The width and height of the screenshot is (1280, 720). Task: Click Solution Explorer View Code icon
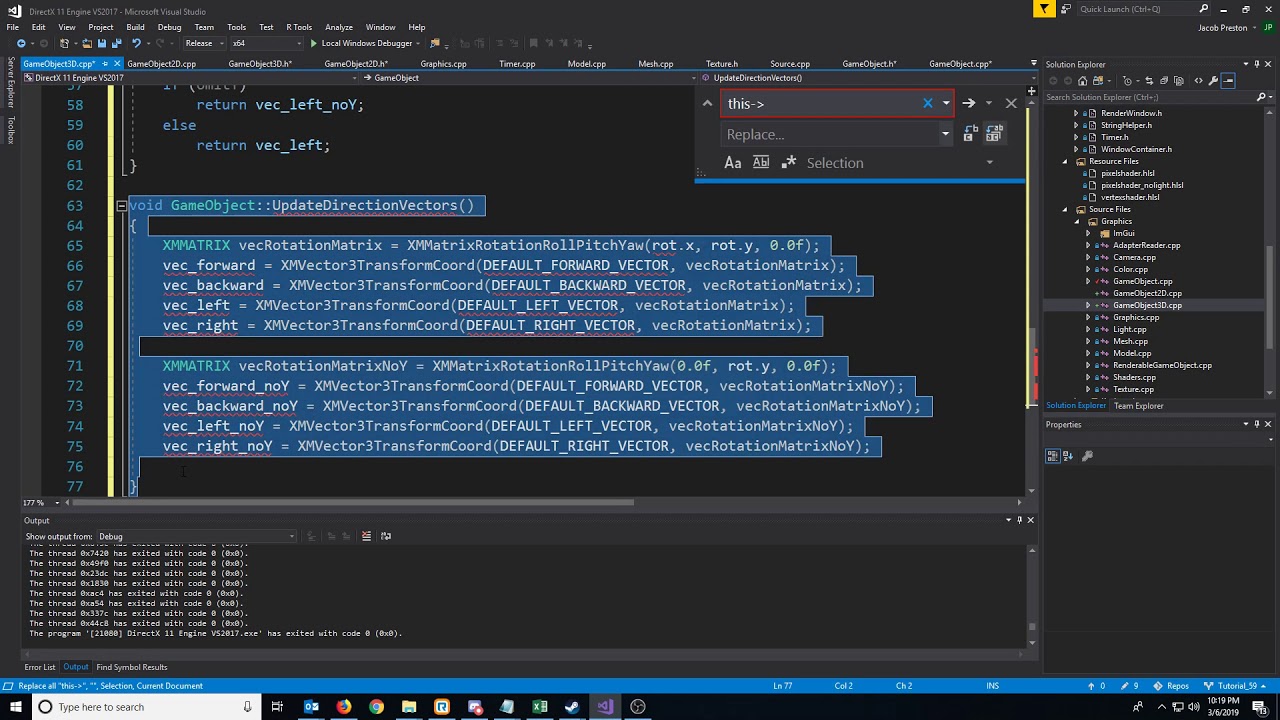tap(1198, 81)
